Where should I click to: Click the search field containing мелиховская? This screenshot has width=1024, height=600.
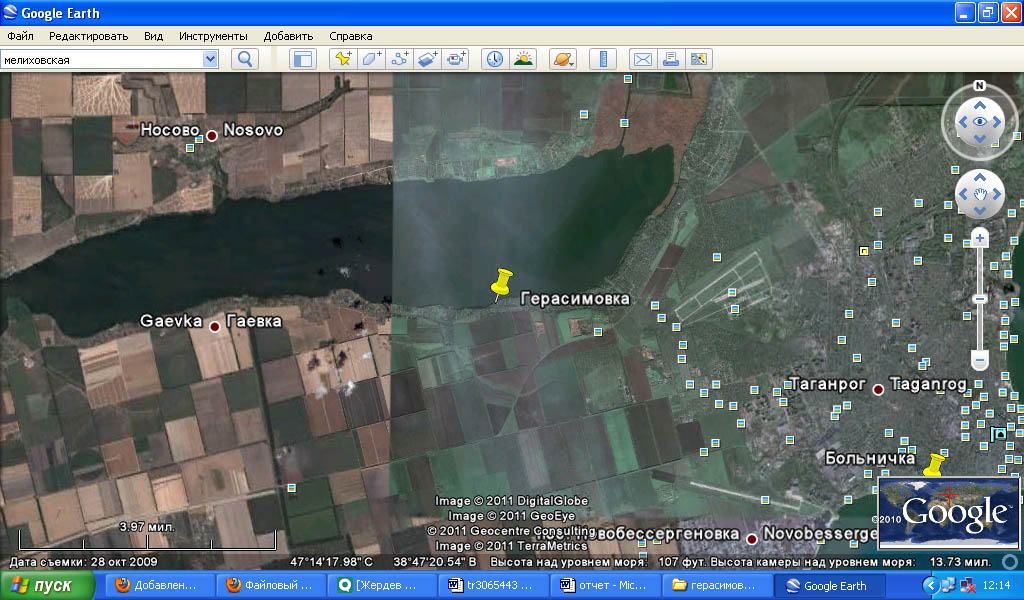(102, 59)
